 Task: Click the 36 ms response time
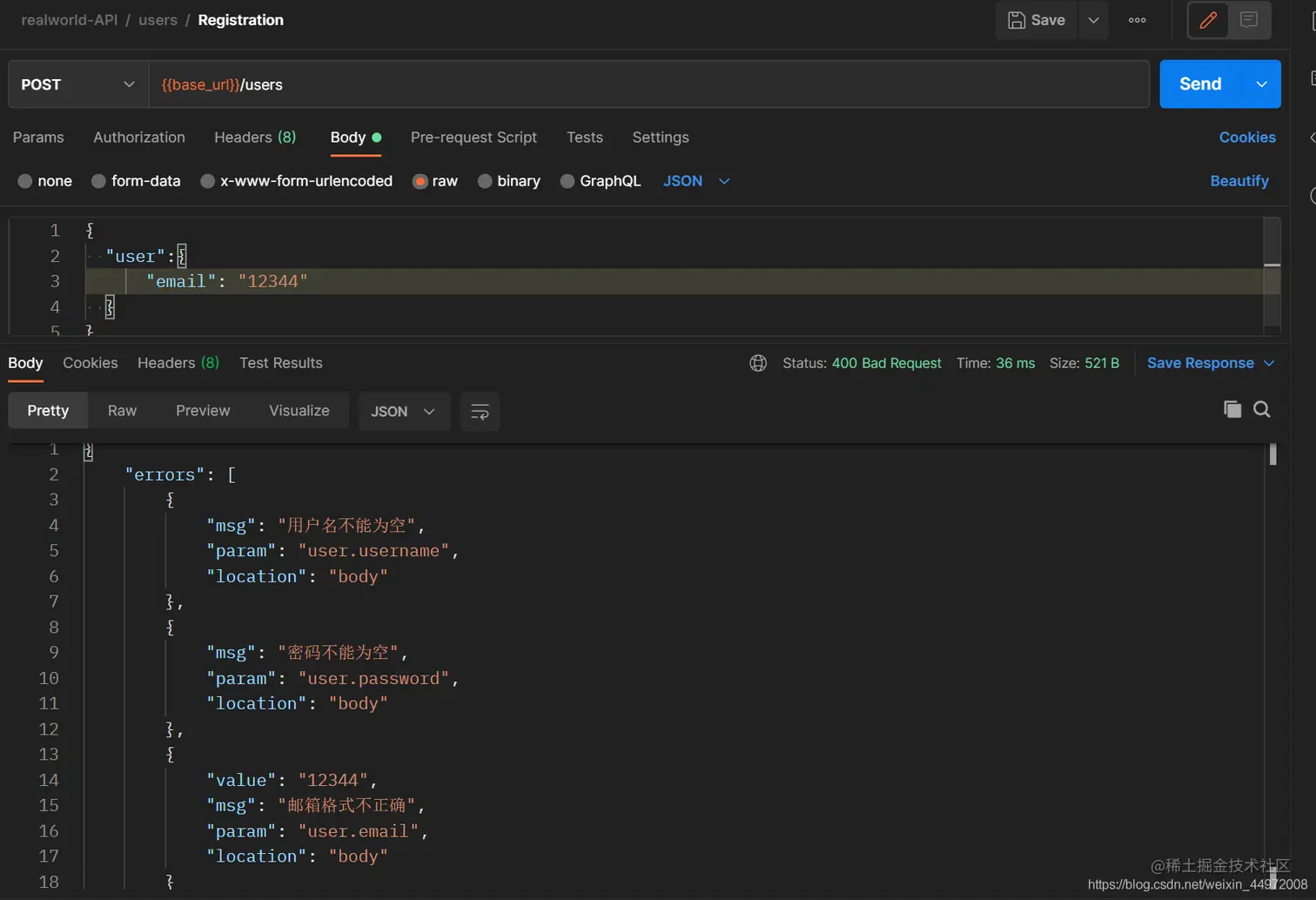pos(1015,363)
